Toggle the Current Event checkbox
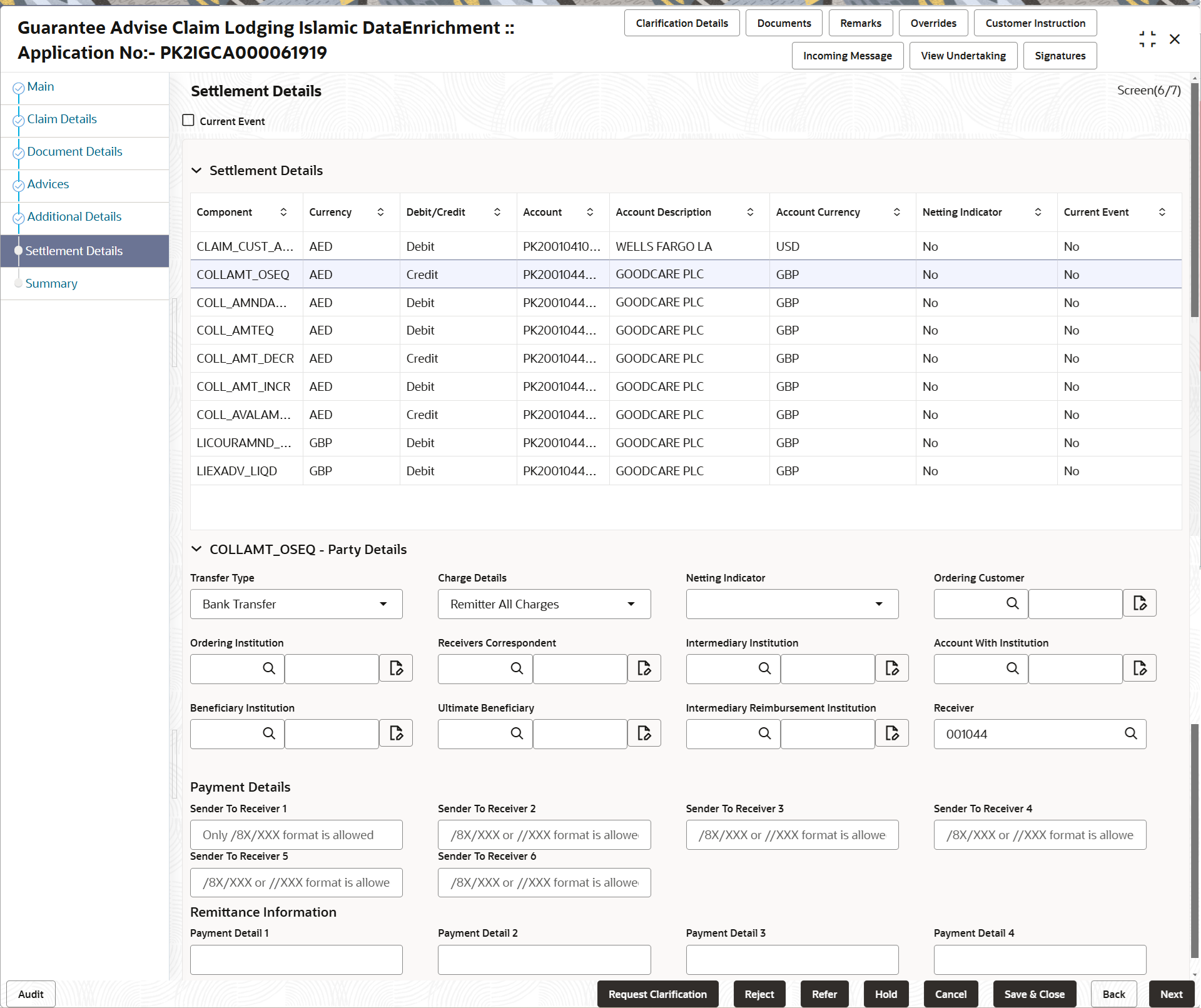 point(188,120)
